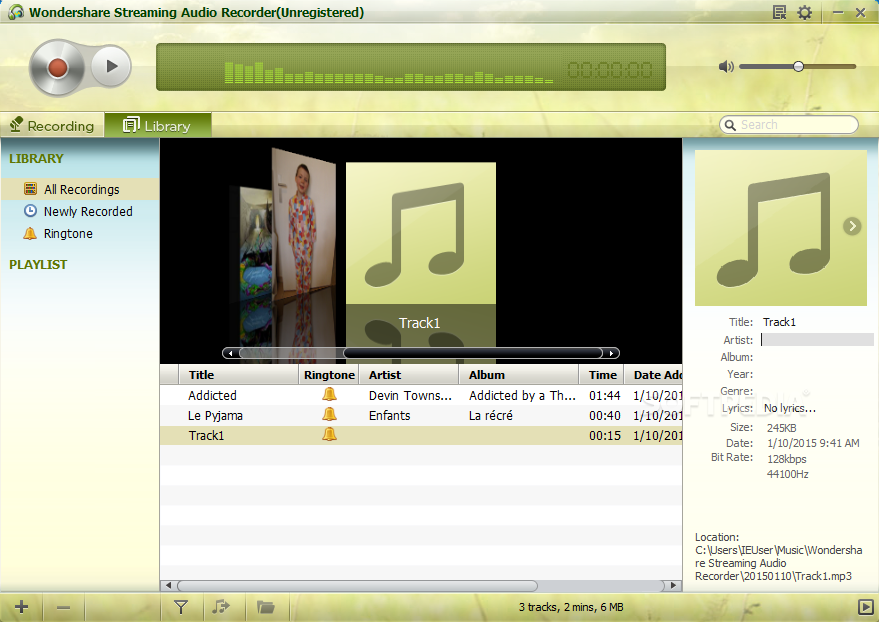
Task: Click track list horizontal scrollbar right arrow
Action: point(673,586)
